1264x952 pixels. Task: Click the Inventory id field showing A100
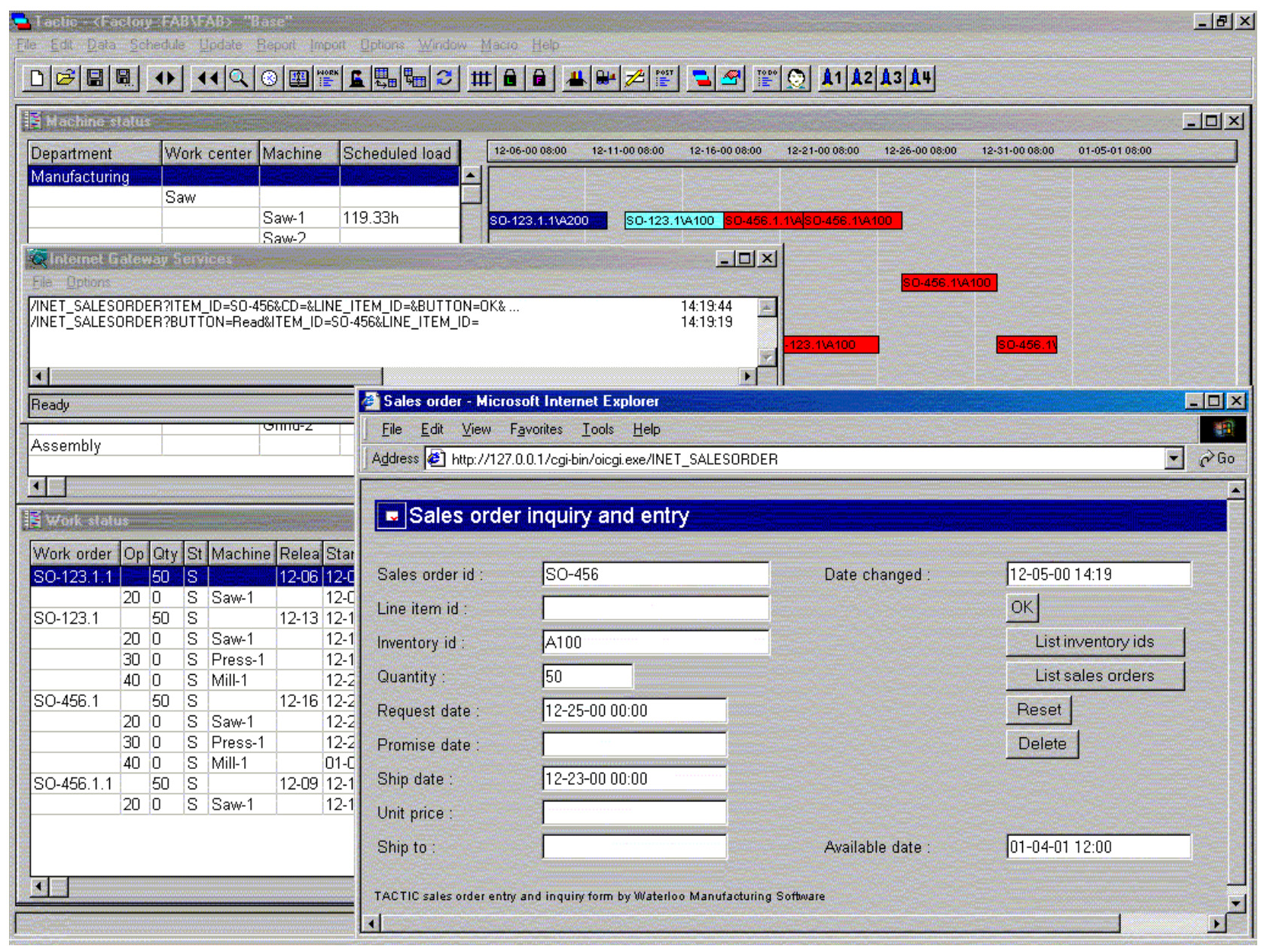click(x=656, y=642)
